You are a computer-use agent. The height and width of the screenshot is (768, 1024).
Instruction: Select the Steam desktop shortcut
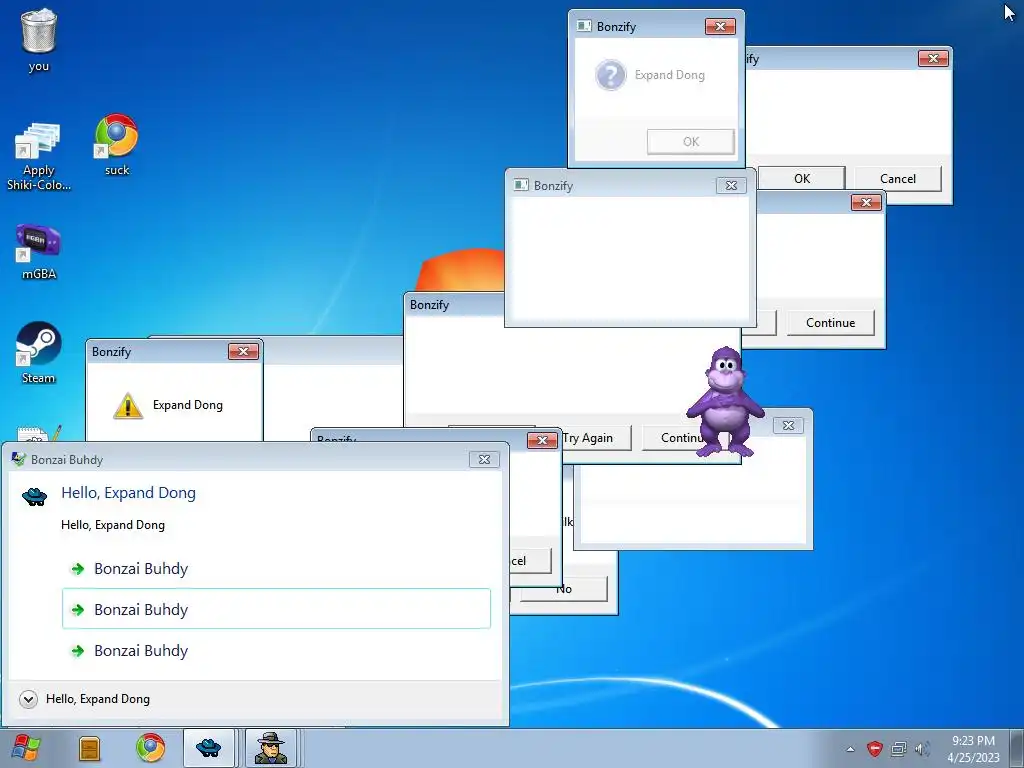[39, 353]
